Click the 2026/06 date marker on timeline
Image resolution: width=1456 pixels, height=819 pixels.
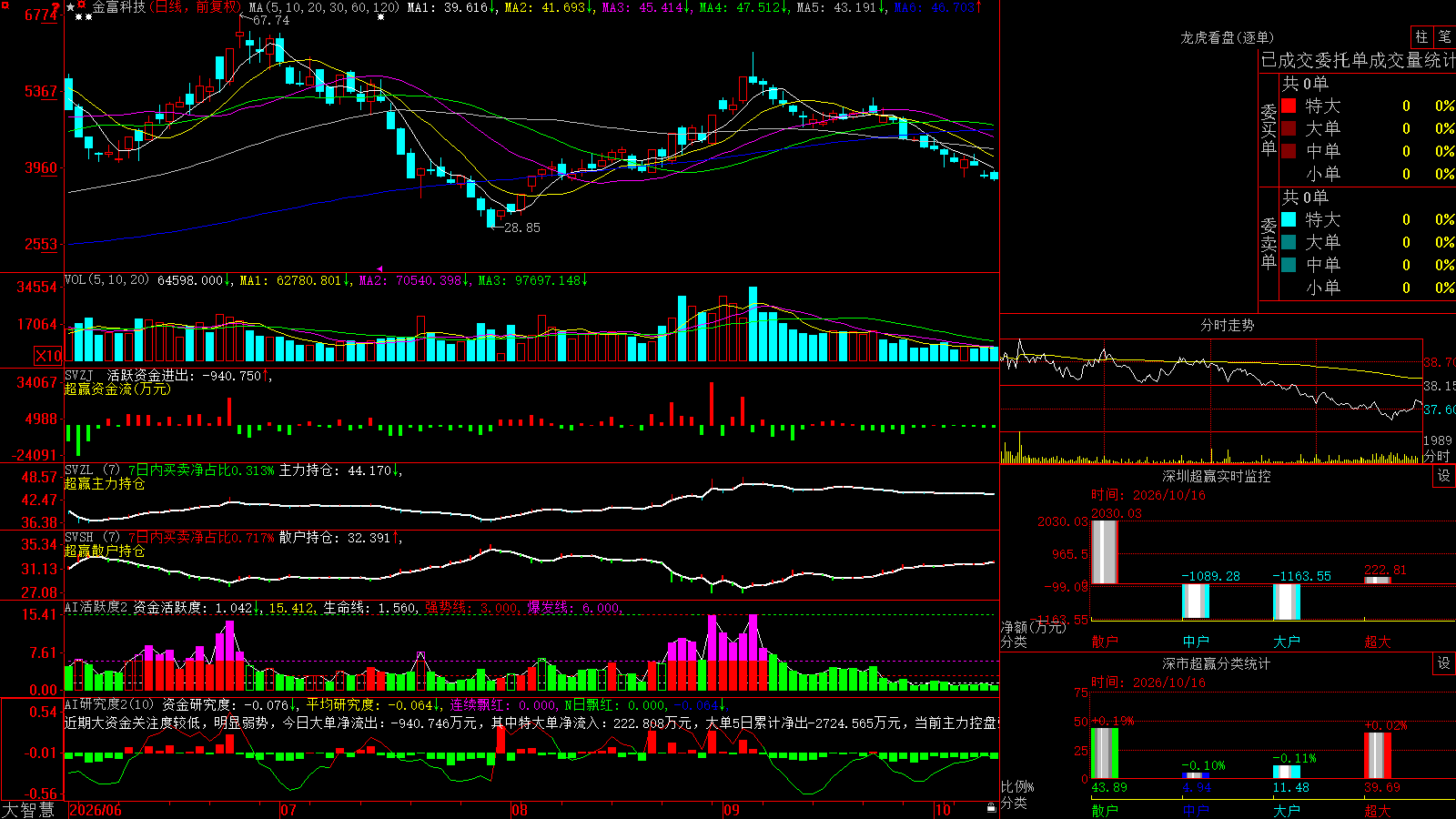click(96, 810)
